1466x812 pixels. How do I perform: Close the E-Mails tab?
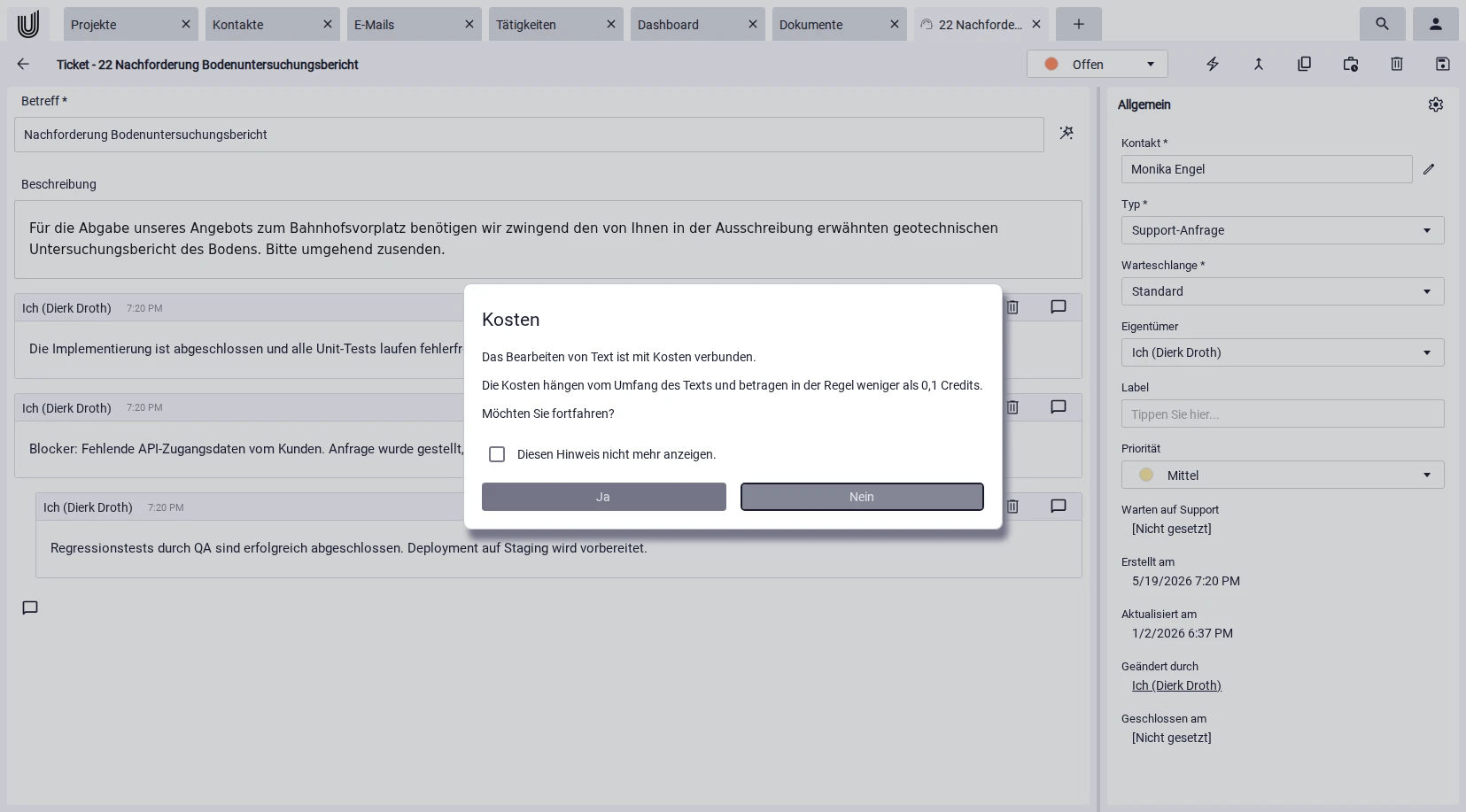[469, 24]
